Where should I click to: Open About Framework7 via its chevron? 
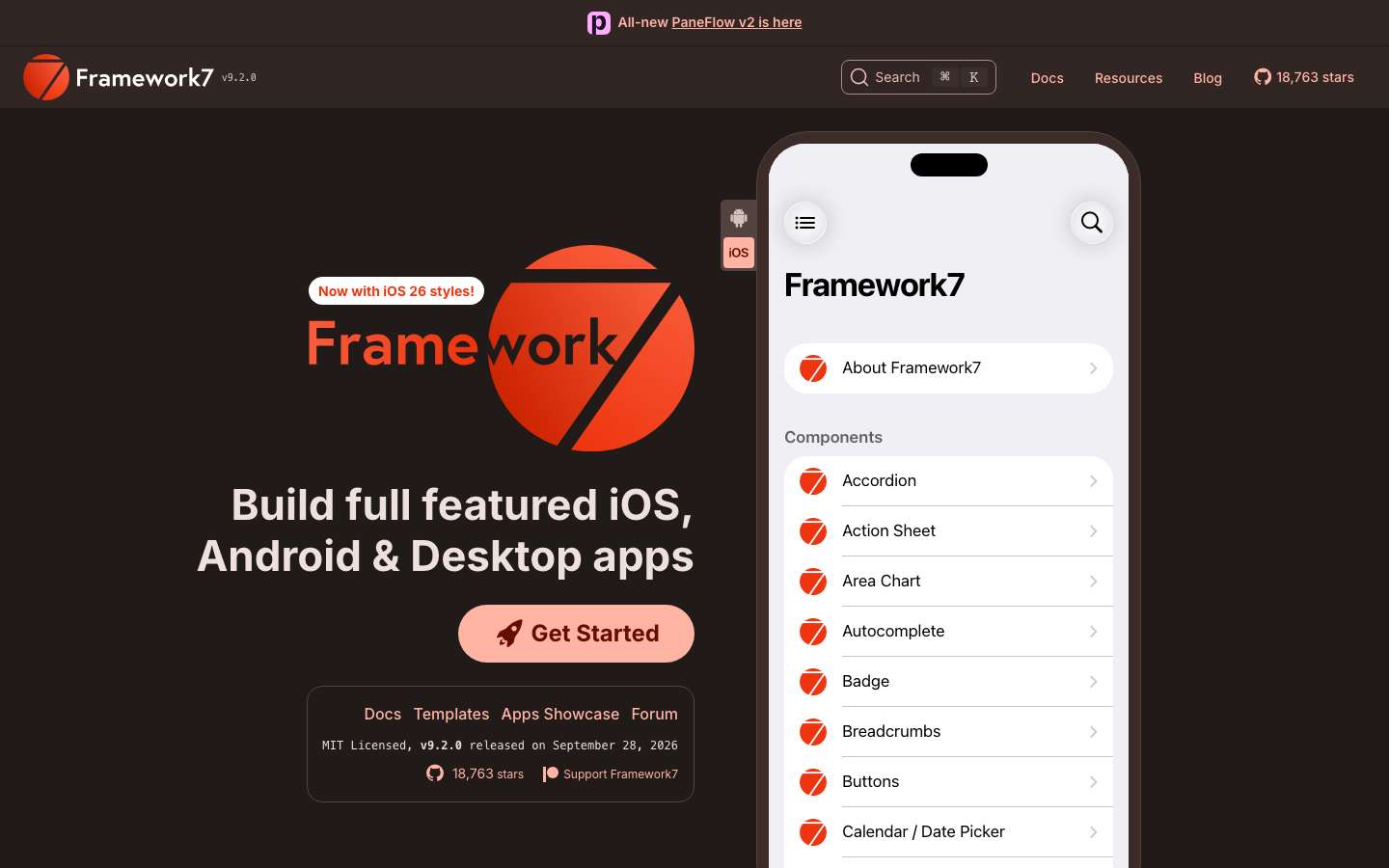[1093, 368]
